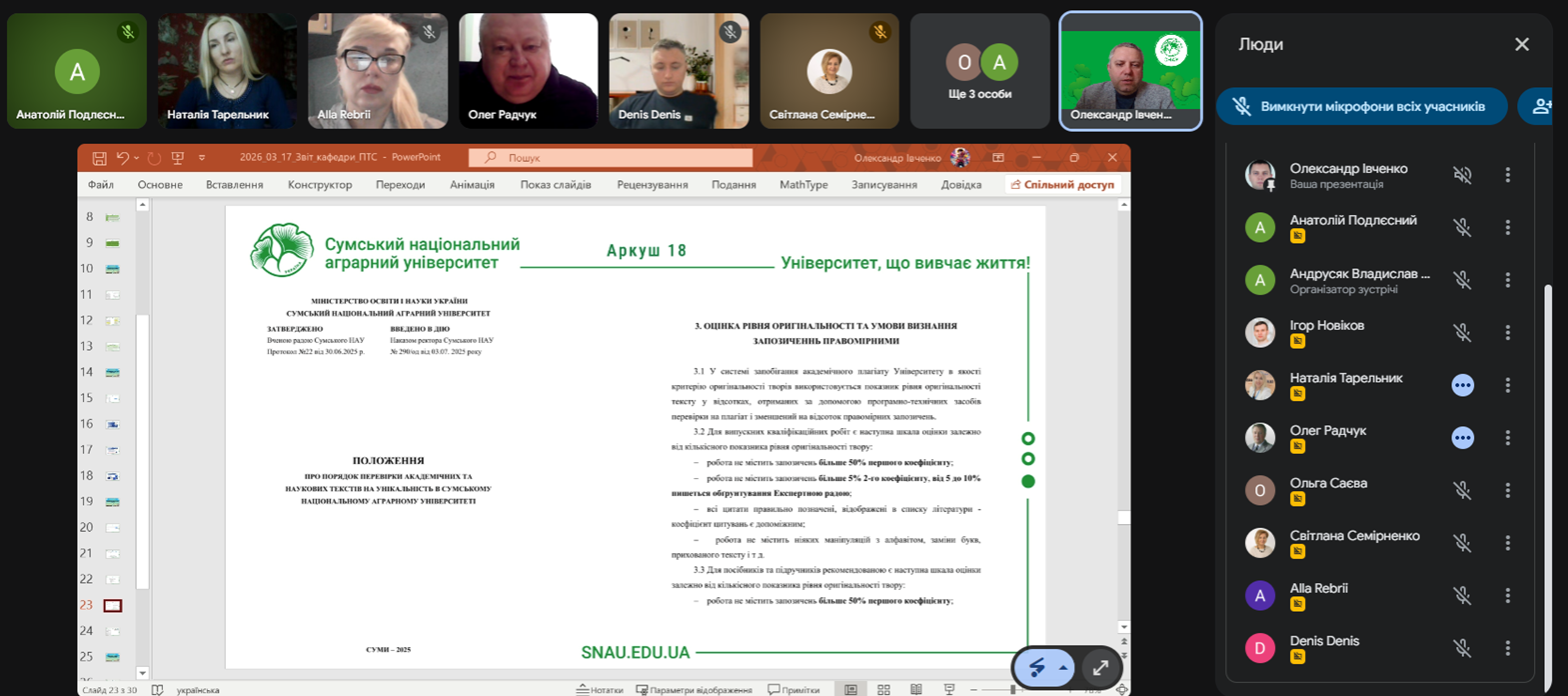Open more options for Наталія Тарельник

(1508, 386)
